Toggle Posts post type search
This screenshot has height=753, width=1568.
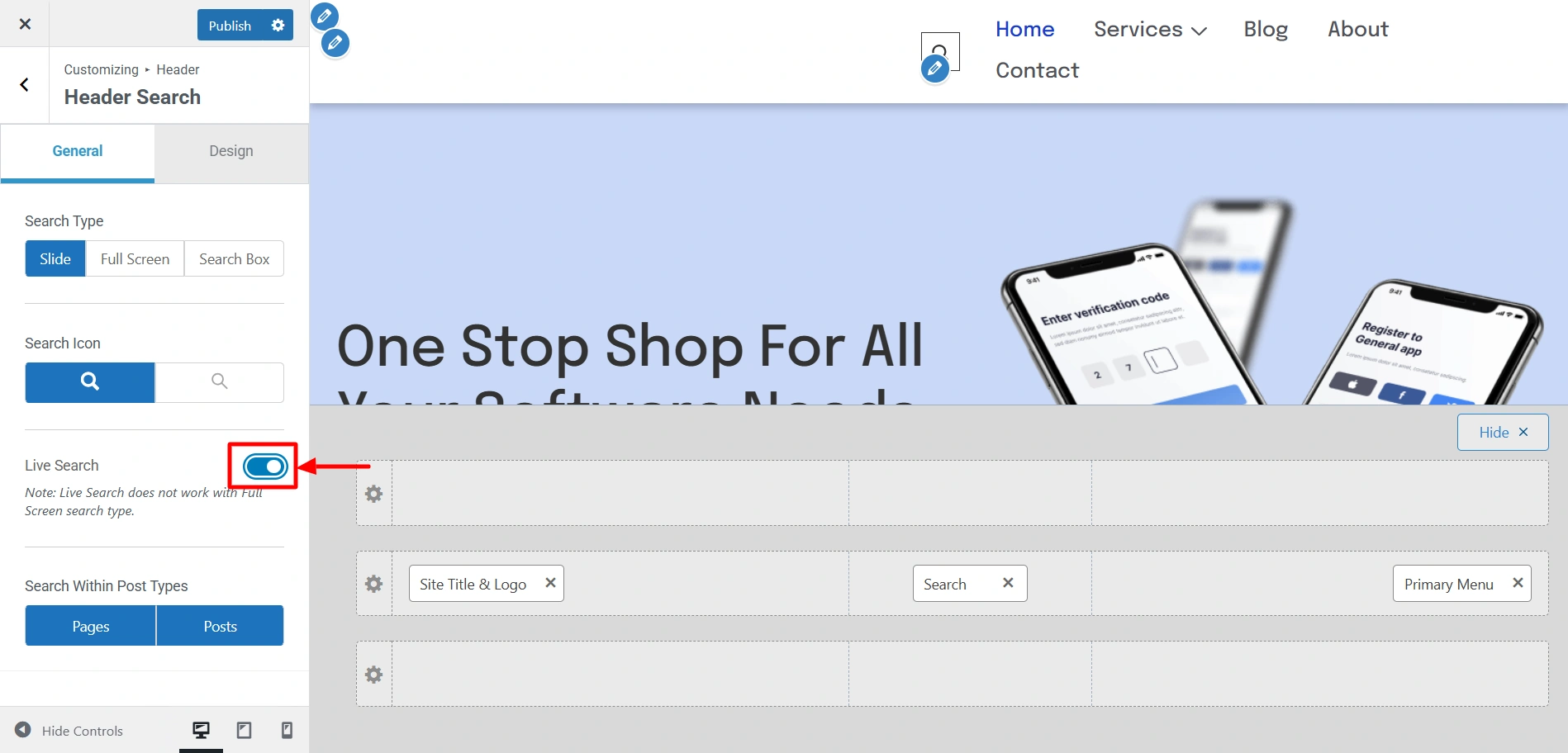point(221,627)
